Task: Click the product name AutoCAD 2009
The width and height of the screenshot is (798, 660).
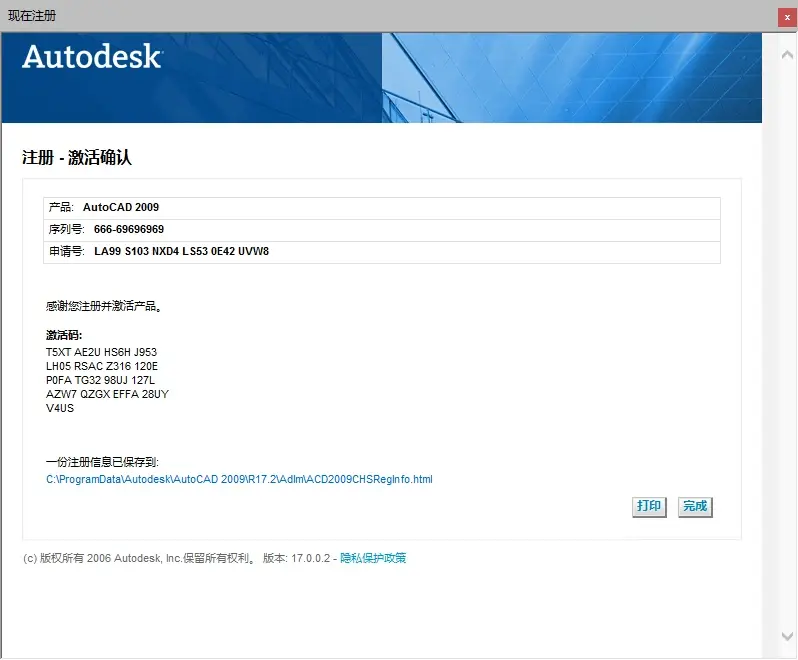Action: pos(121,207)
